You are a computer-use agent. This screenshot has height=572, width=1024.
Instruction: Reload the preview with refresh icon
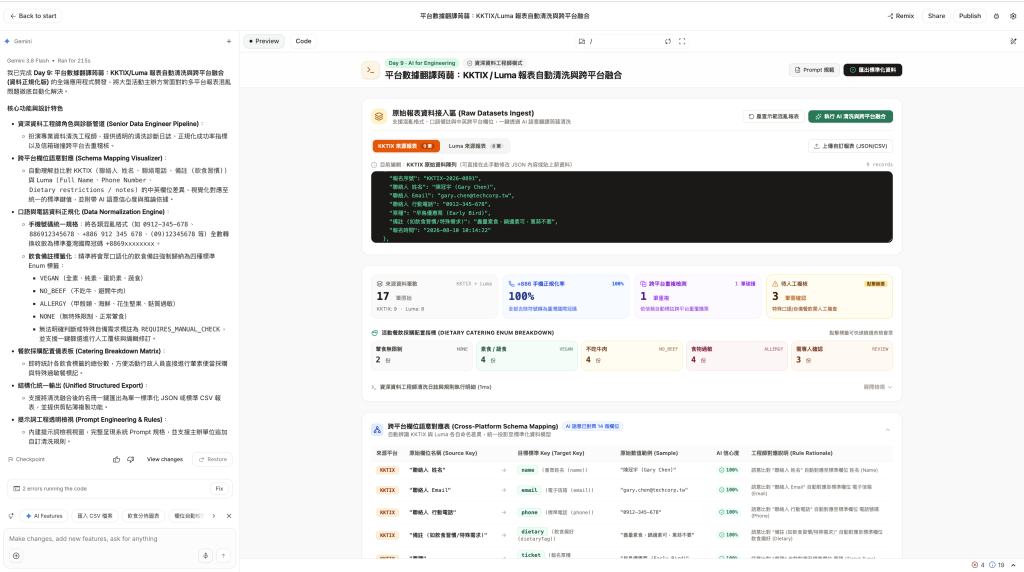[x=667, y=41]
